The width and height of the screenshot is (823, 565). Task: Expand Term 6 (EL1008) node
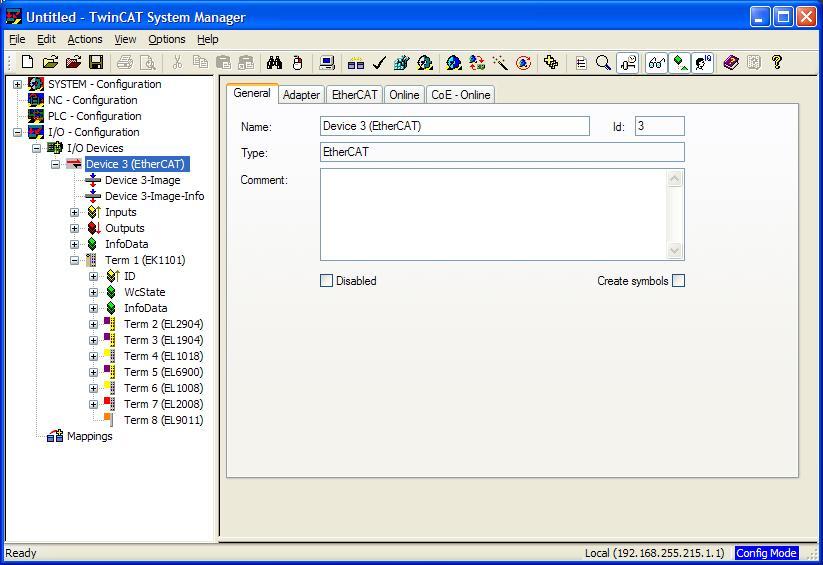click(x=93, y=389)
